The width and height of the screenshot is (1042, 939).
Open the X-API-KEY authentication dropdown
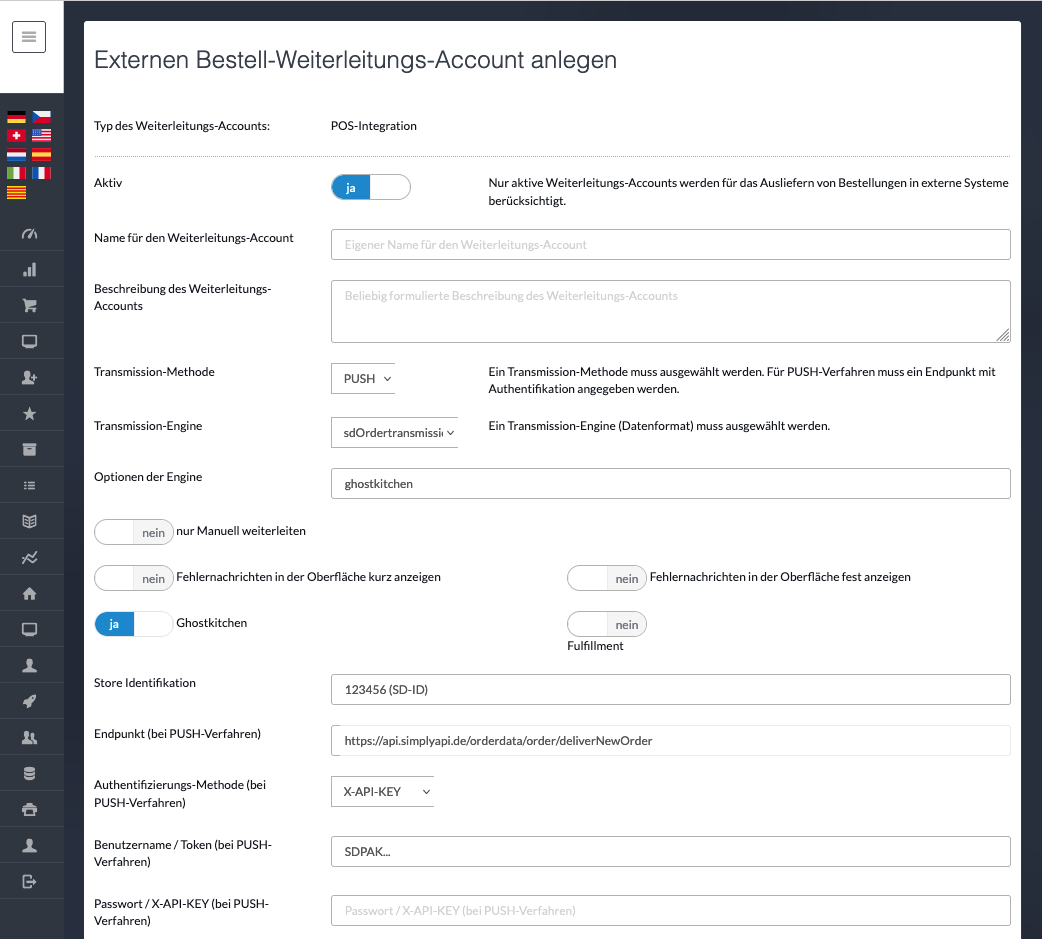point(383,791)
